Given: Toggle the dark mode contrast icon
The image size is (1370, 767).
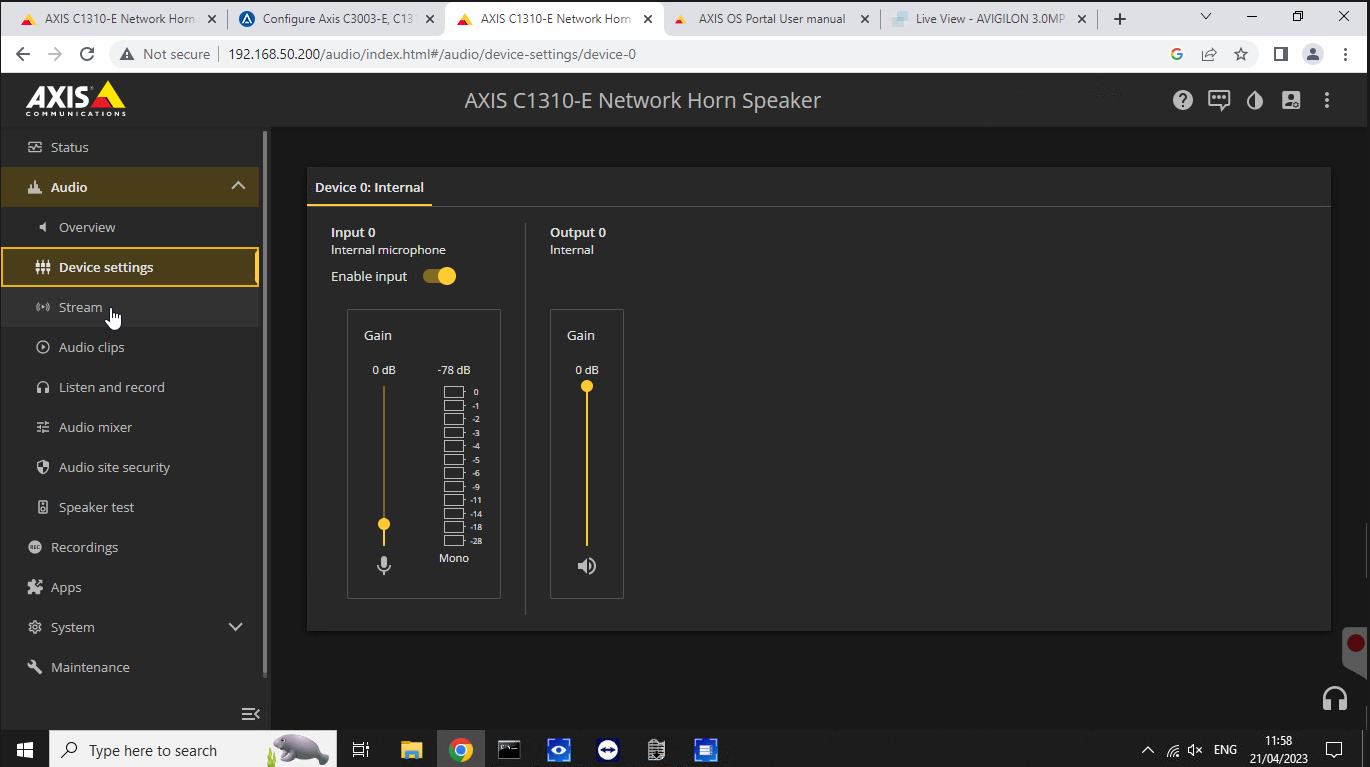Looking at the screenshot, I should click(1255, 100).
